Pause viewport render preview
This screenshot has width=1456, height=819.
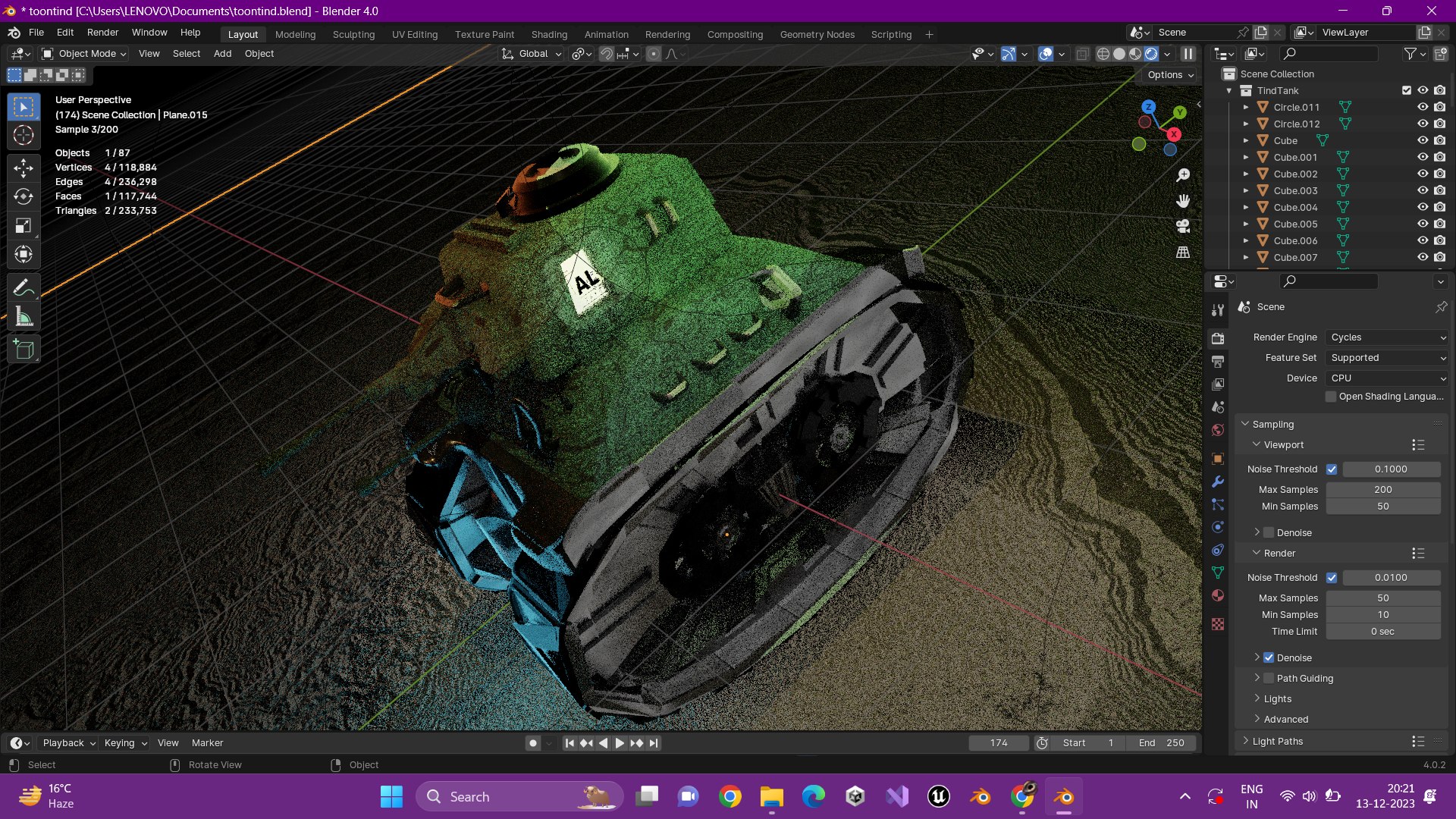tap(1188, 54)
